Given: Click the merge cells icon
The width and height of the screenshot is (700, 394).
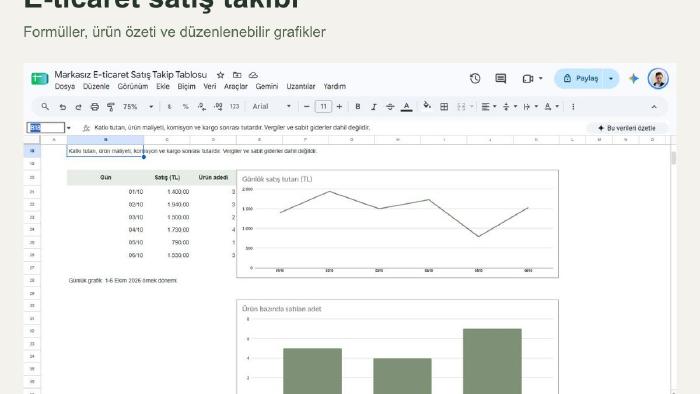Looking at the screenshot, I should click(x=461, y=107).
